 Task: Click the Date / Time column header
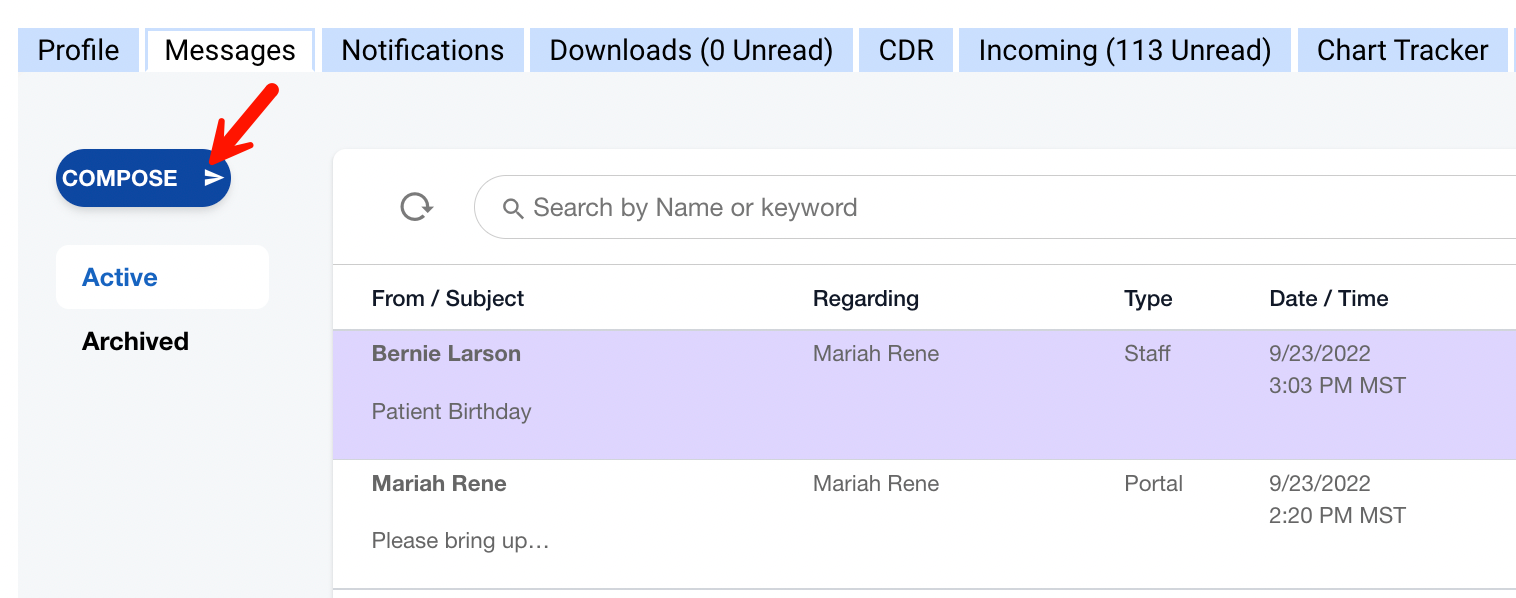pos(1328,298)
